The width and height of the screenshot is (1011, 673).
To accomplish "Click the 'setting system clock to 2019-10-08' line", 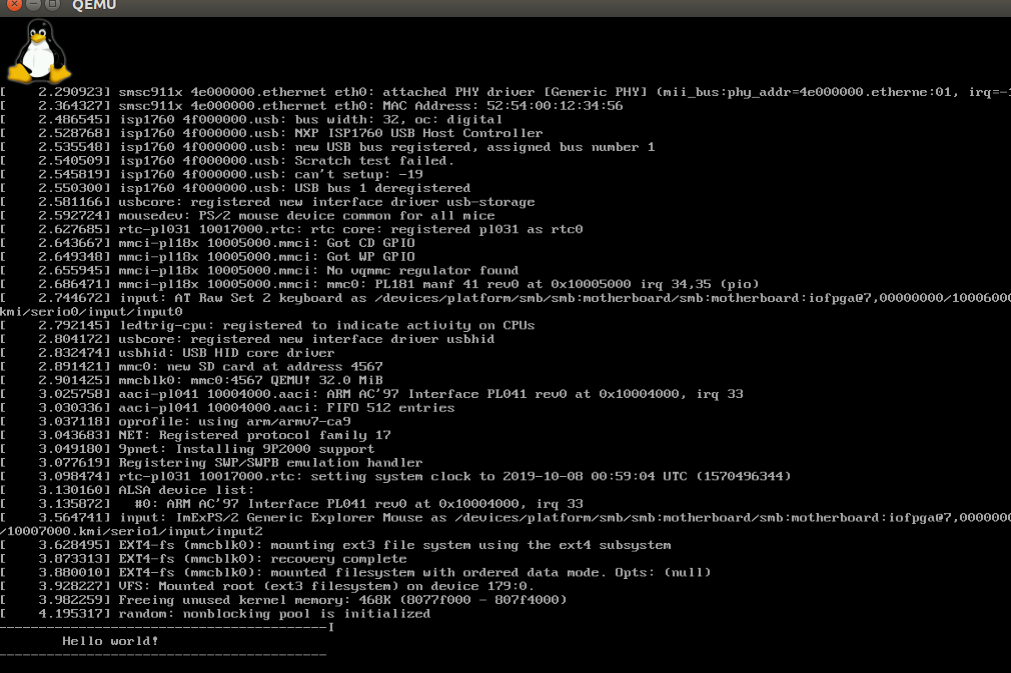I will (396, 476).
